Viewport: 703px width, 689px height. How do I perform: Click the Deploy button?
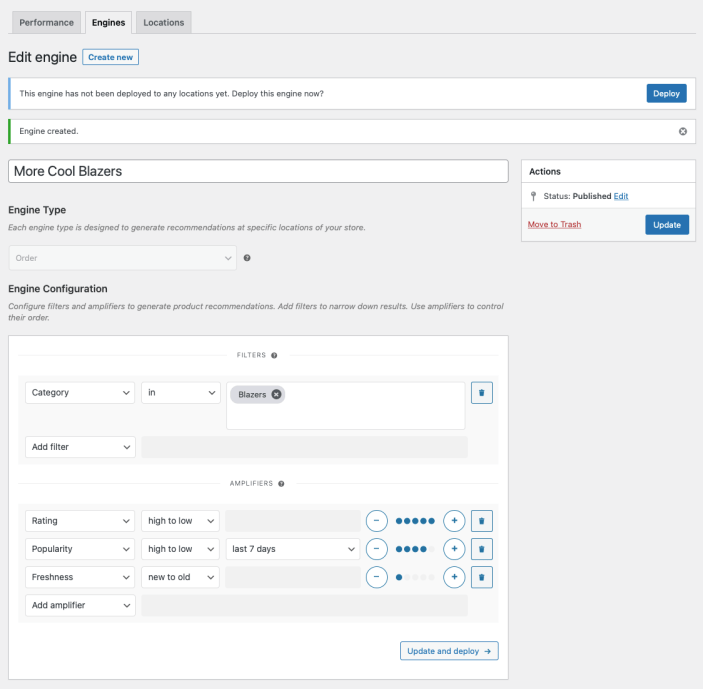(x=666, y=93)
